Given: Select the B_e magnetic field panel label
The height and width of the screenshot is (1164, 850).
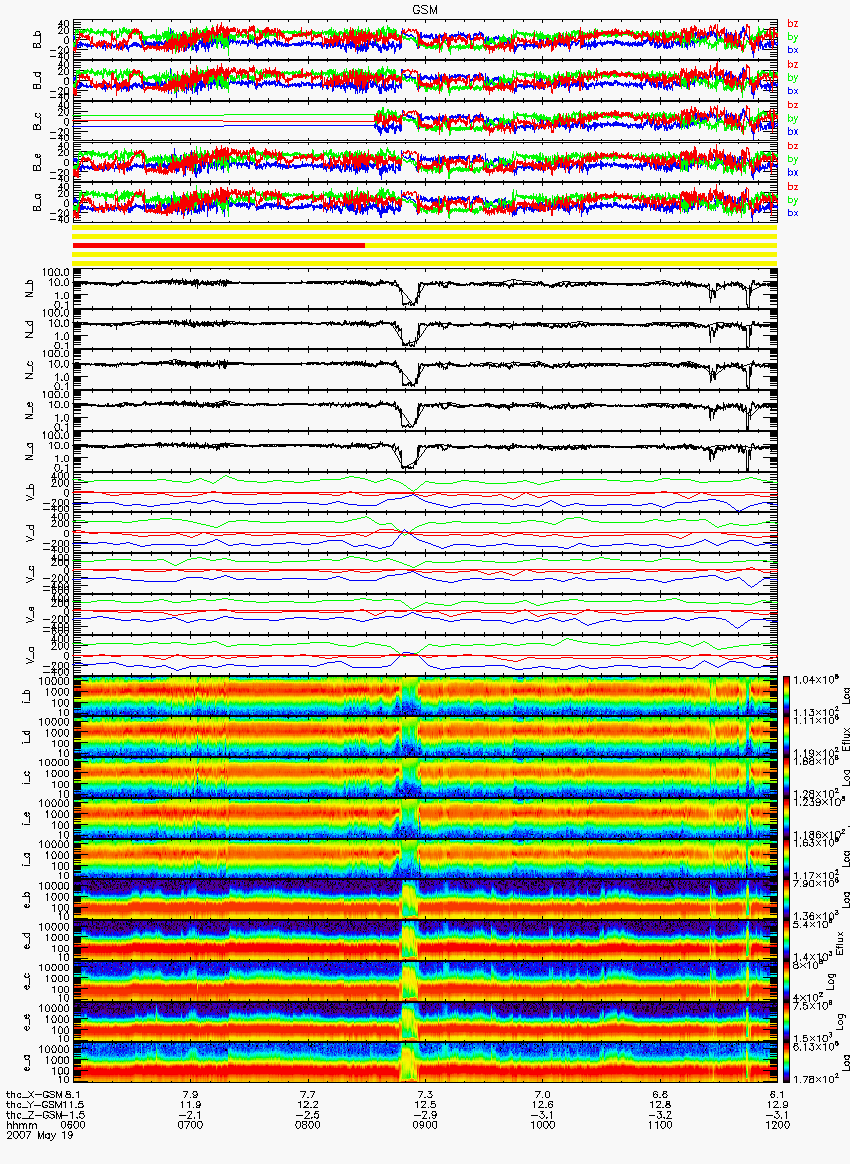Looking at the screenshot, I should (x=37, y=163).
